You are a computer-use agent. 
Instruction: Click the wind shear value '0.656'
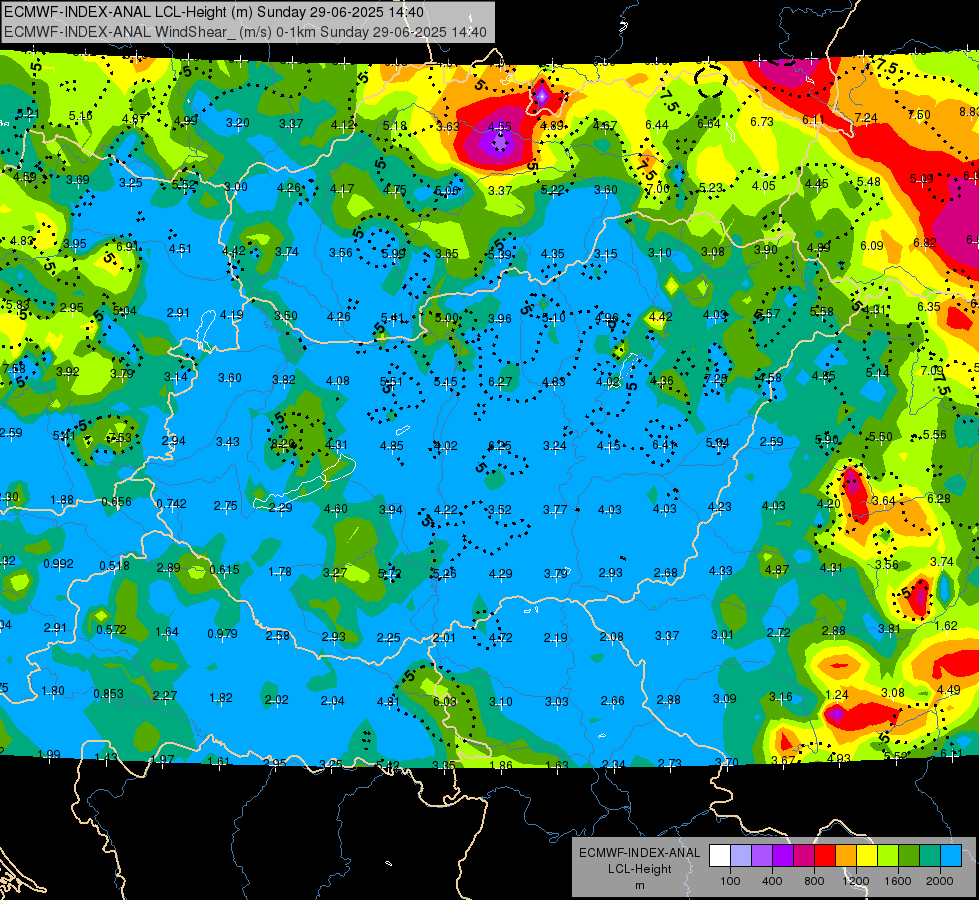coord(116,502)
